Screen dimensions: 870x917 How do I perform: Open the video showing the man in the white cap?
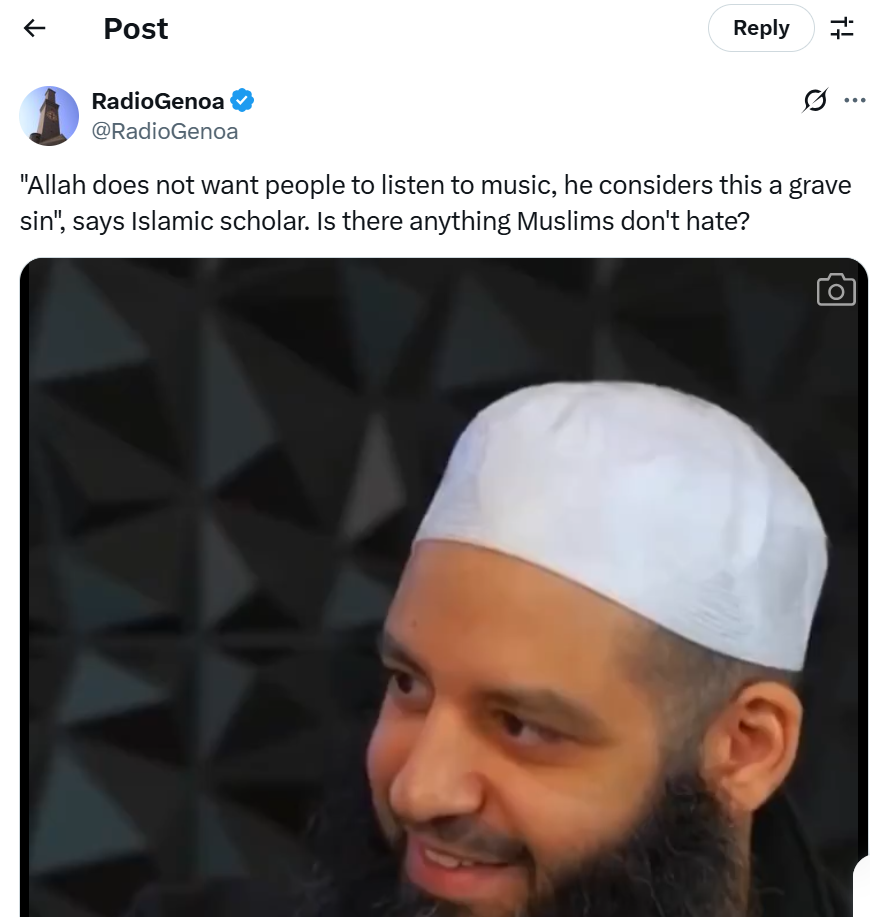point(444,587)
